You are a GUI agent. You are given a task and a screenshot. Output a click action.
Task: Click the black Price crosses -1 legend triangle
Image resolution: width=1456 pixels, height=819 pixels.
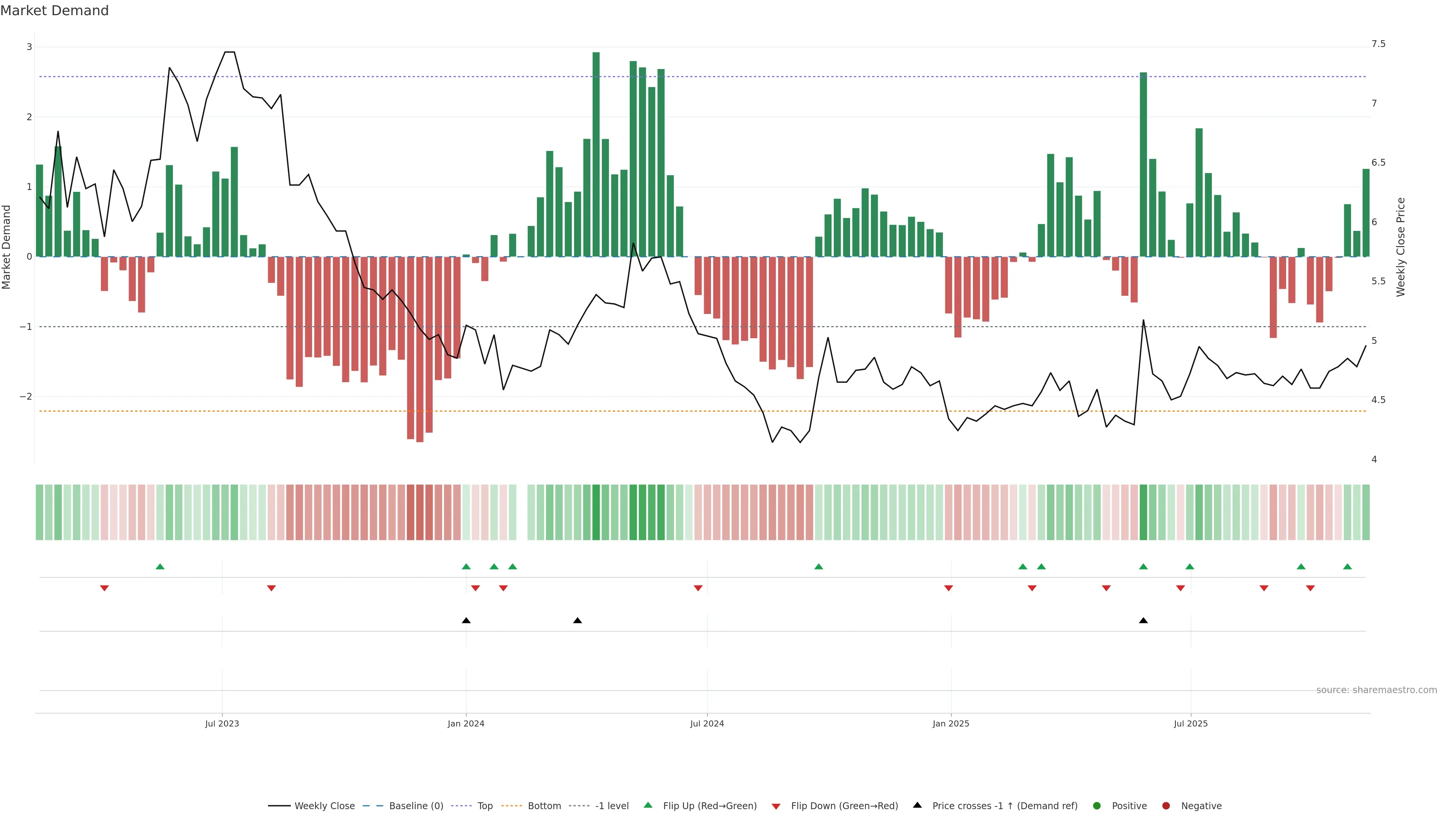[917, 805]
